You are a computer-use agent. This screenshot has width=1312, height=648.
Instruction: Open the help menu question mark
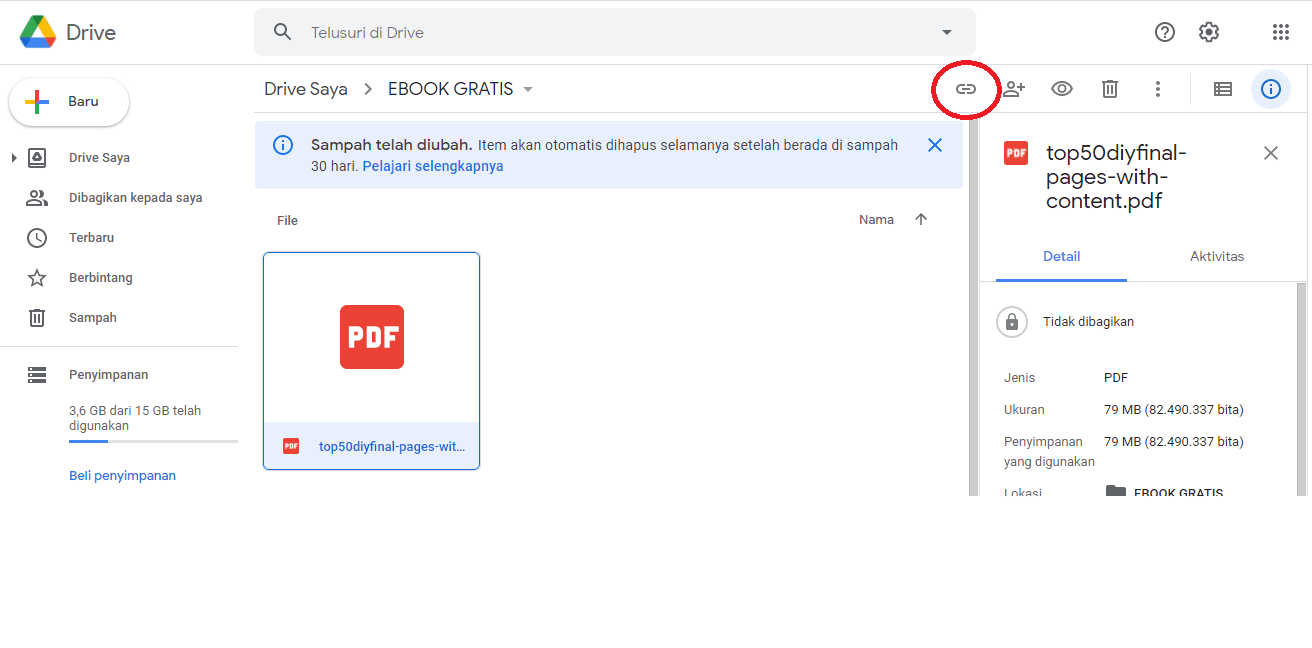(x=1165, y=31)
